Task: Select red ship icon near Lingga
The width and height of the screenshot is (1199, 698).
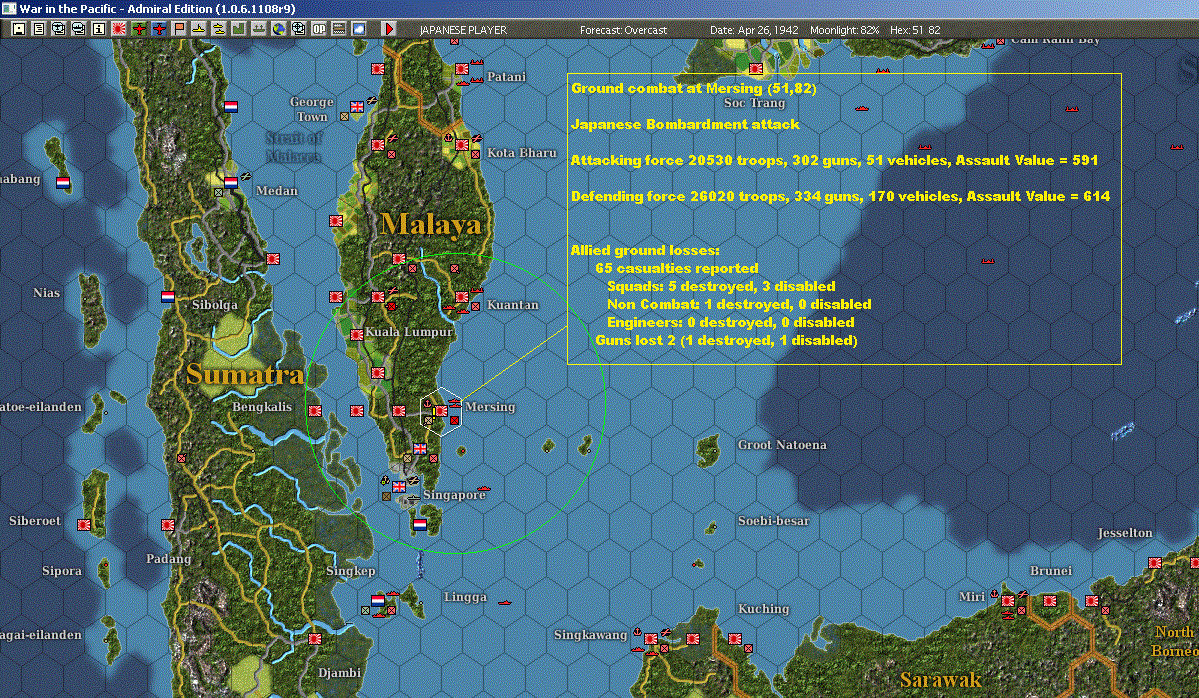Action: click(x=504, y=602)
